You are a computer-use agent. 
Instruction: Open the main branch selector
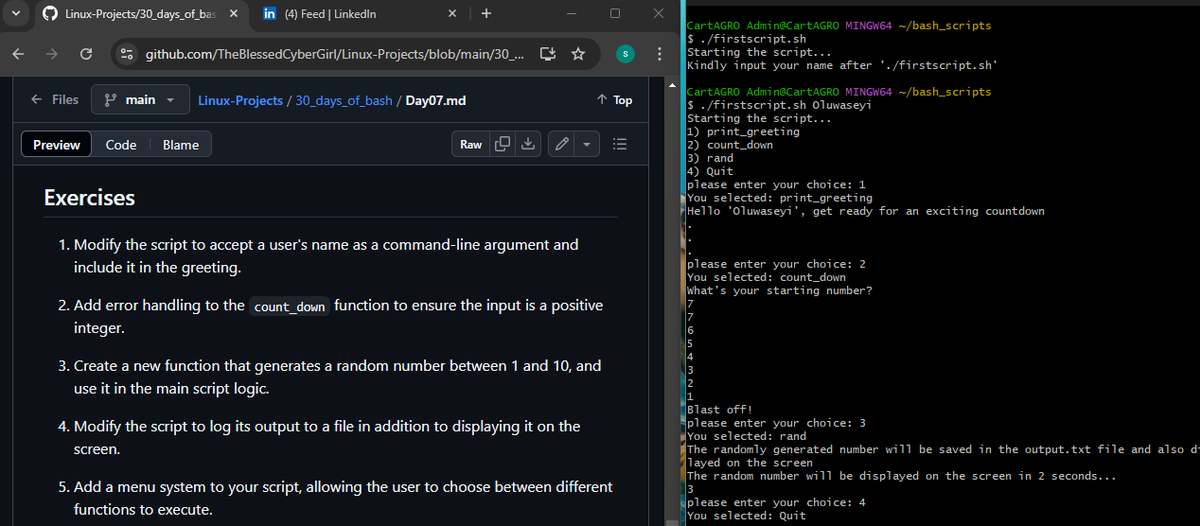(x=140, y=100)
